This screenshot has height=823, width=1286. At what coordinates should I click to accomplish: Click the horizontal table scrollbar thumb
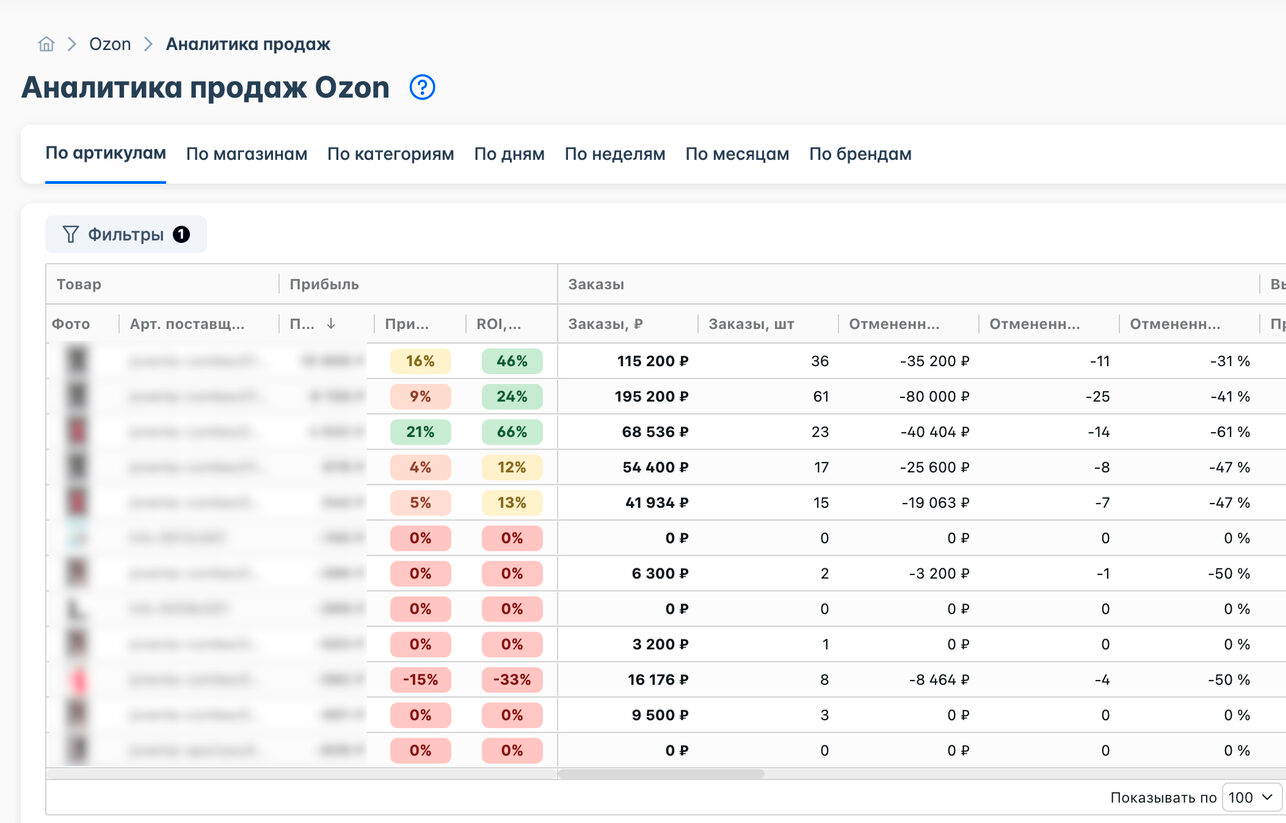[x=661, y=774]
